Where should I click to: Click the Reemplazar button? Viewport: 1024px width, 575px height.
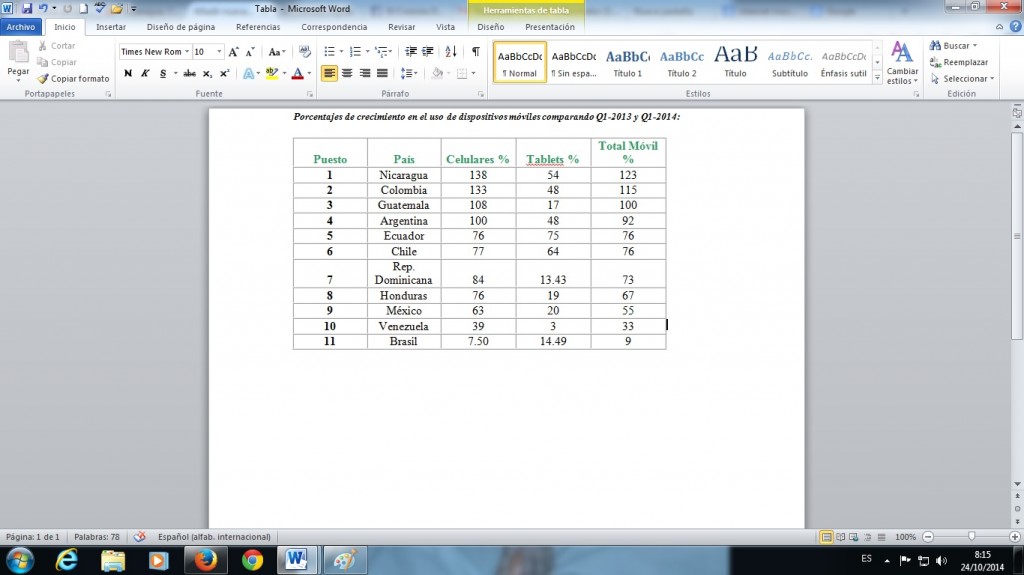coord(958,62)
